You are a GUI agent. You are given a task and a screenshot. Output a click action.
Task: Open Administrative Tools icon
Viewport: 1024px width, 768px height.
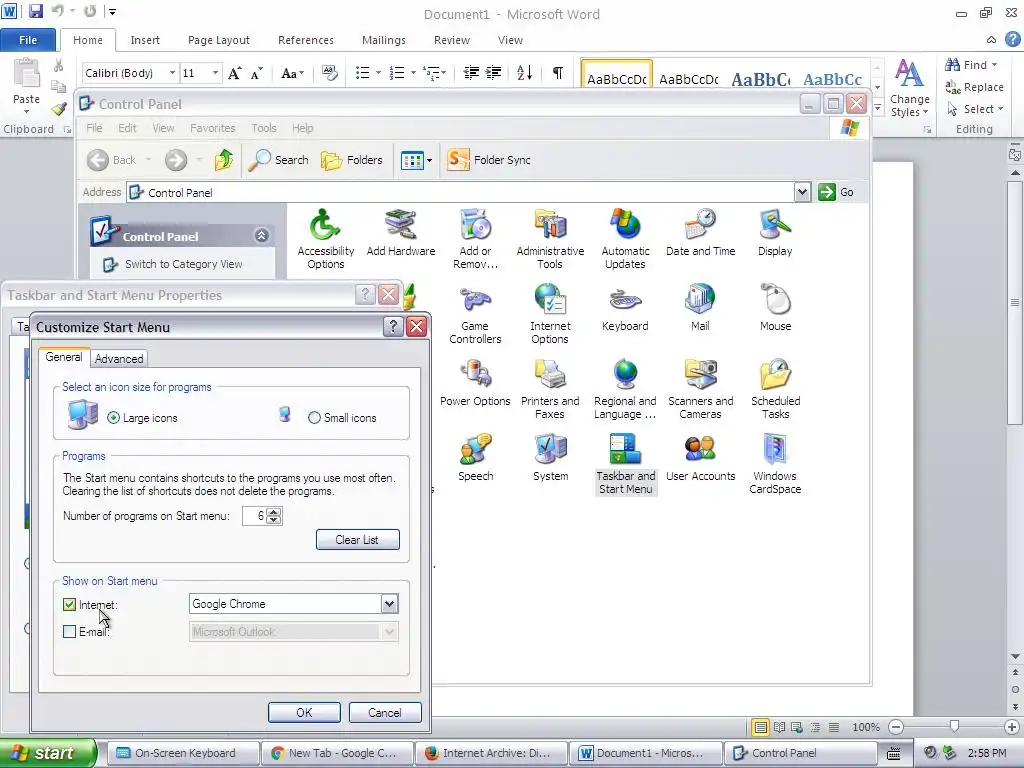[x=550, y=239]
